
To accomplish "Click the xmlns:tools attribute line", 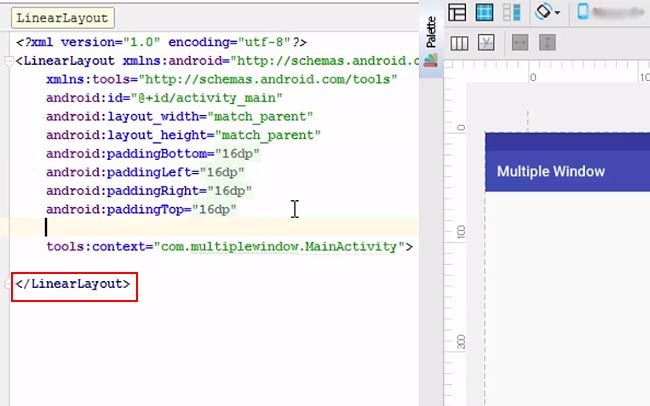I will 222,79.
